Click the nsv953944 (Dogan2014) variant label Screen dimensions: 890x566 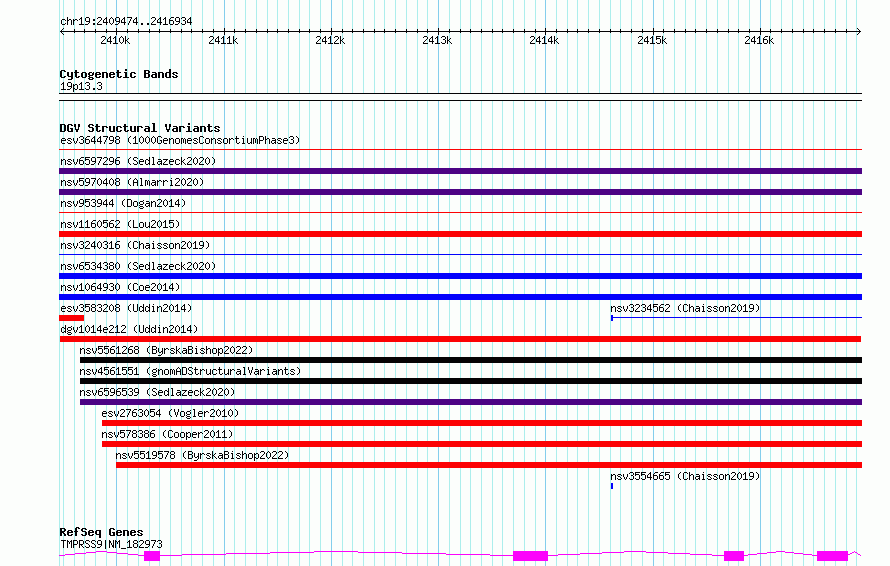tap(123, 203)
